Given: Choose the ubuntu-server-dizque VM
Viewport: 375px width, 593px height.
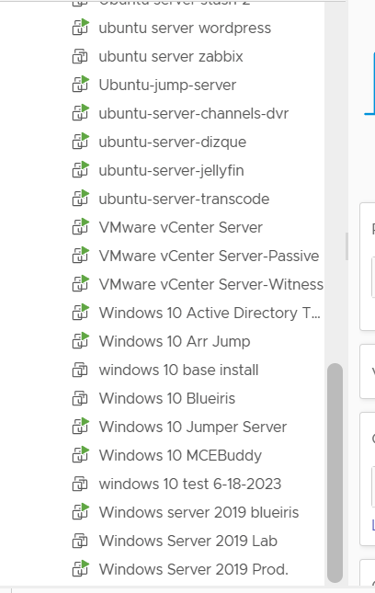Looking at the screenshot, I should pyautogui.click(x=172, y=142).
